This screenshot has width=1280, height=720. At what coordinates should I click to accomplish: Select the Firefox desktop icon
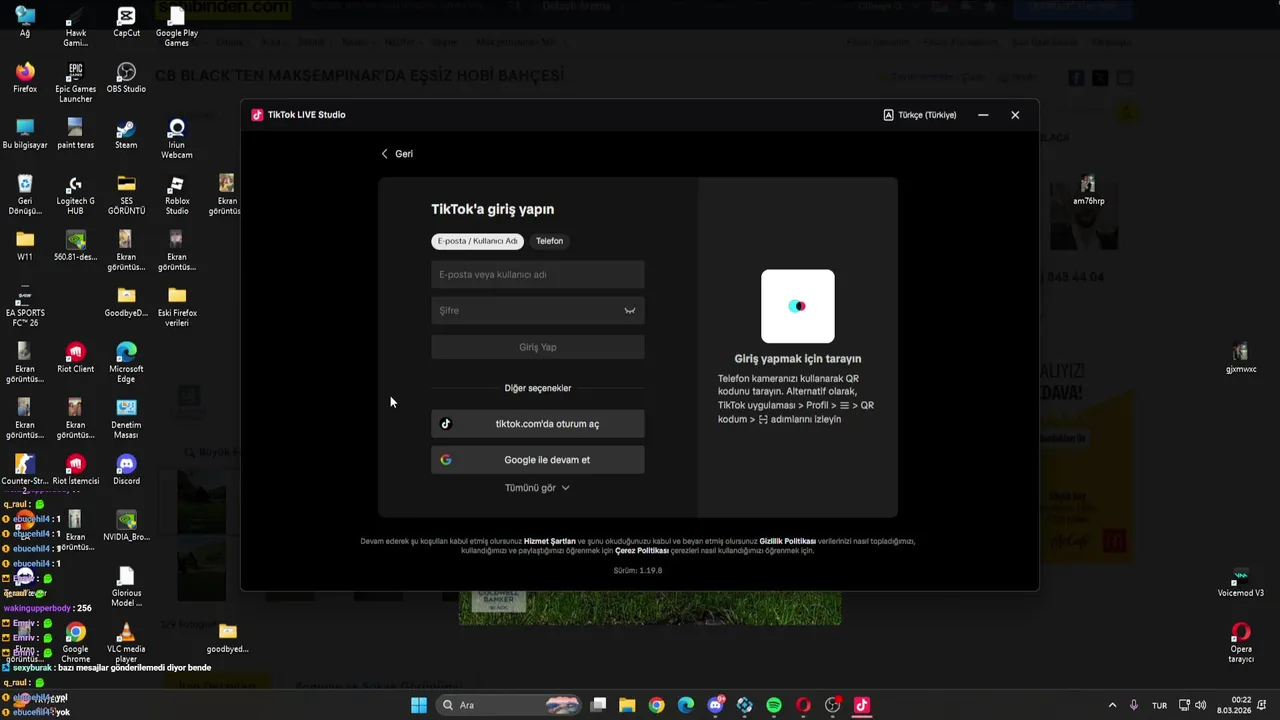coord(25,78)
